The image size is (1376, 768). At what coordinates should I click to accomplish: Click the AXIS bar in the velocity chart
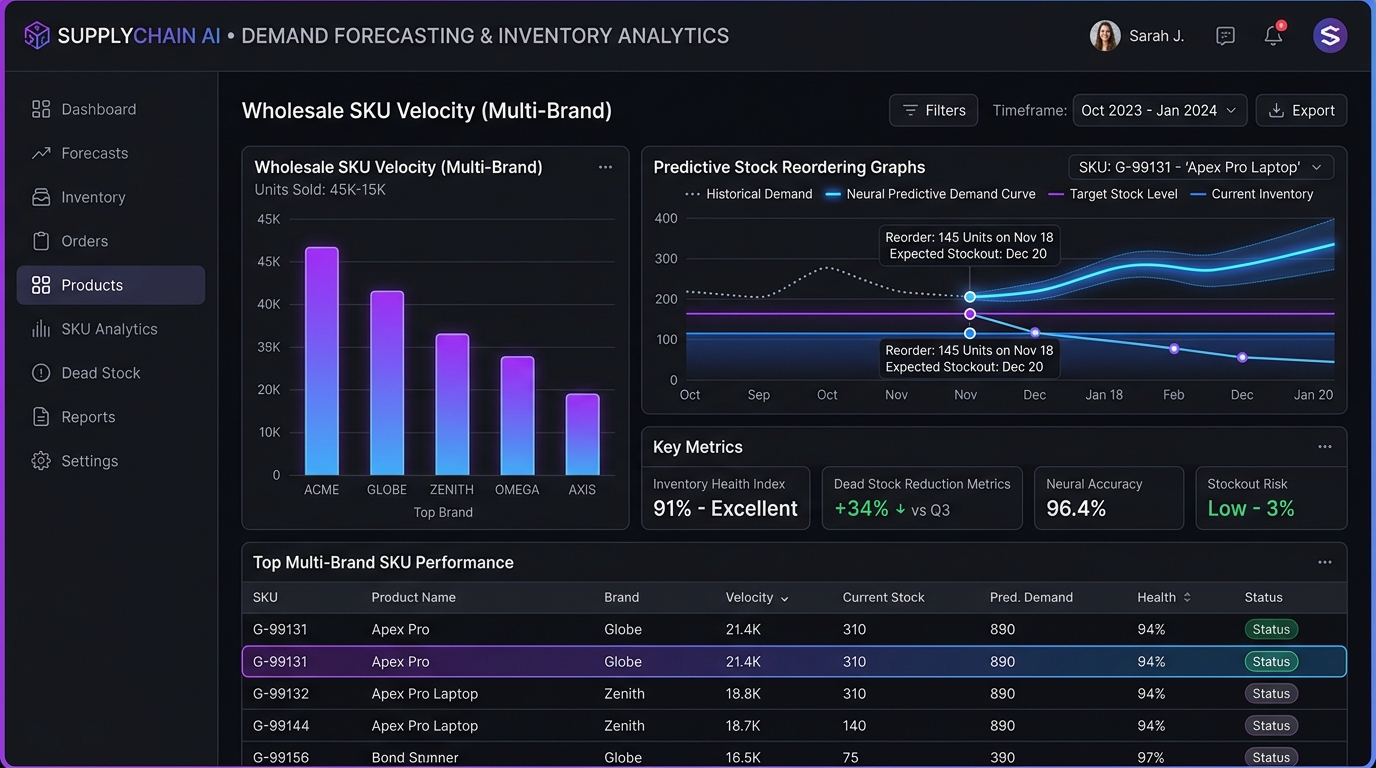pos(582,434)
